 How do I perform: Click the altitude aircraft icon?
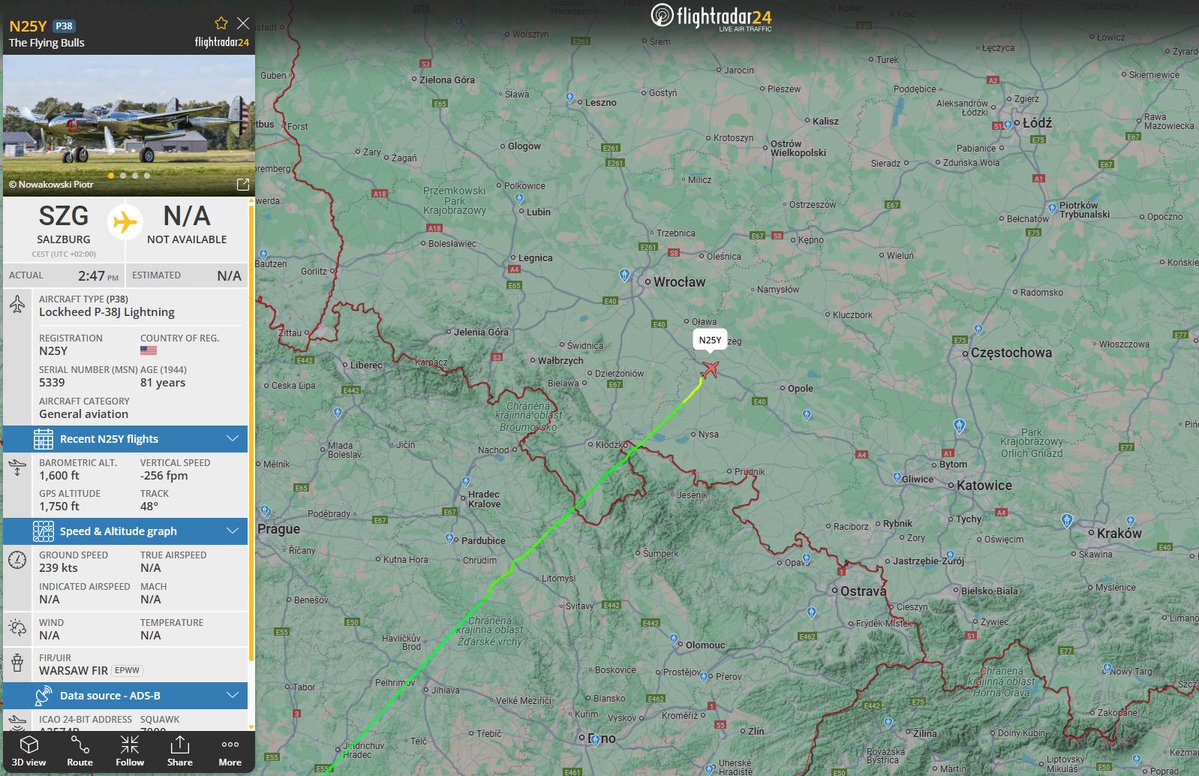coord(17,467)
